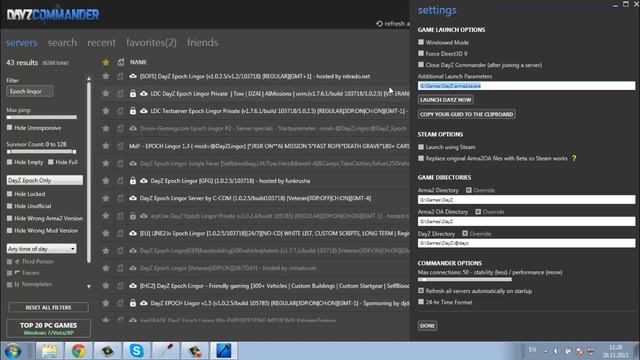Click LAUNCH DAYZ NOW button
Screen dimensions: 640x360
[x=446, y=100]
